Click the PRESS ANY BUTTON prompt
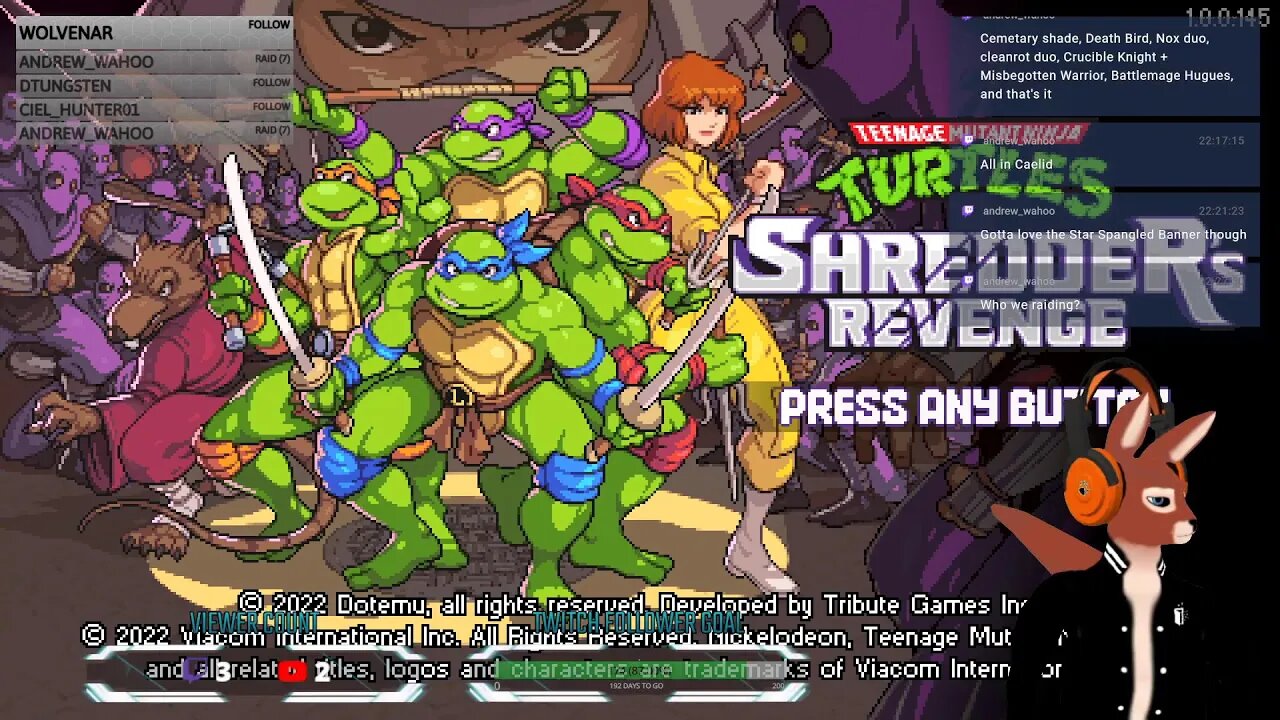The width and height of the screenshot is (1280, 720). (973, 408)
